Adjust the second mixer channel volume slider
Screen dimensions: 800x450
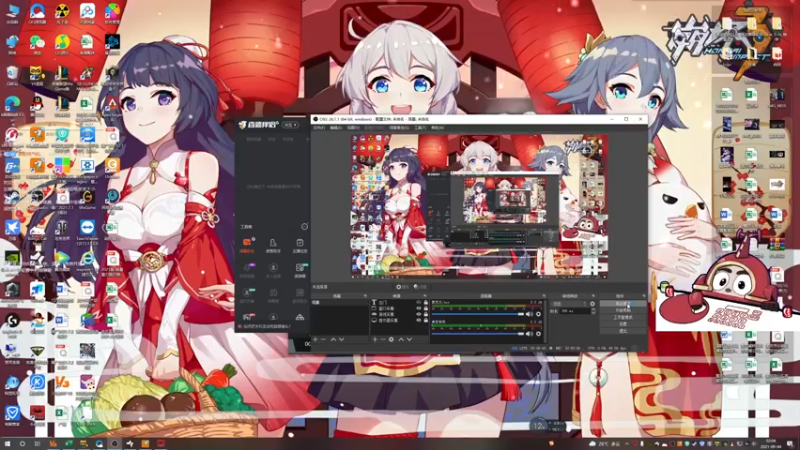tap(478, 334)
